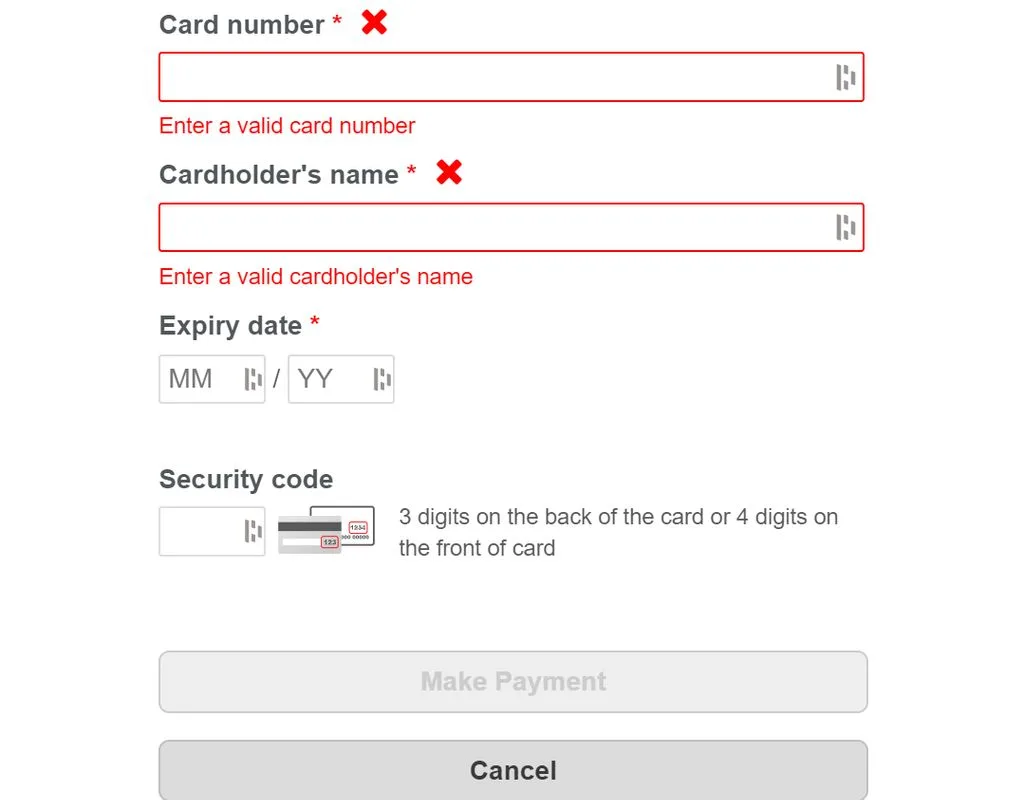Click the Security code label
Image resolution: width=1024 pixels, height=800 pixels.
tap(246, 479)
